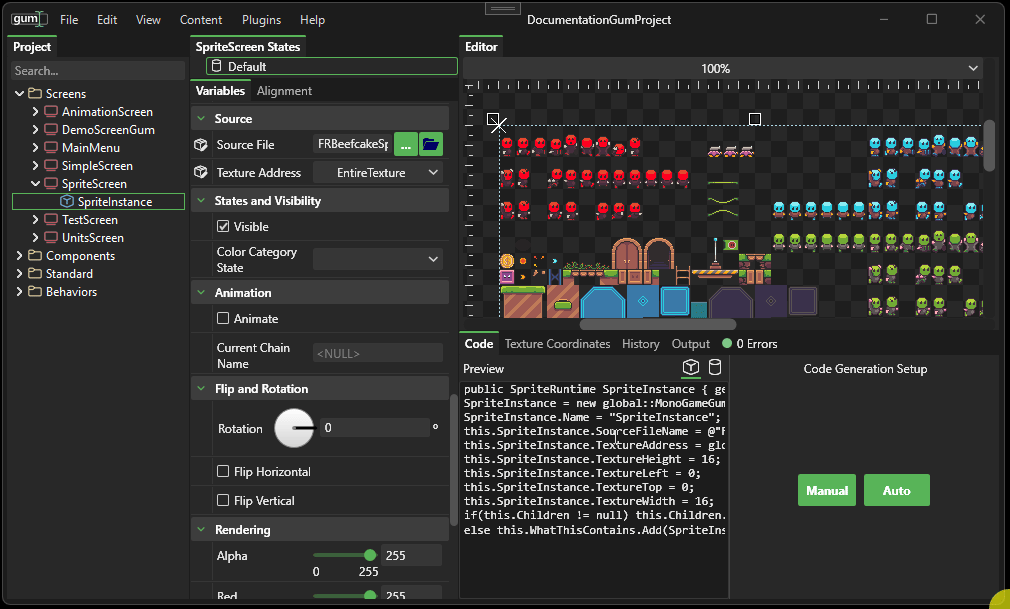This screenshot has height=609, width=1010.
Task: Select the cube icon in Code Preview
Action: coord(690,368)
